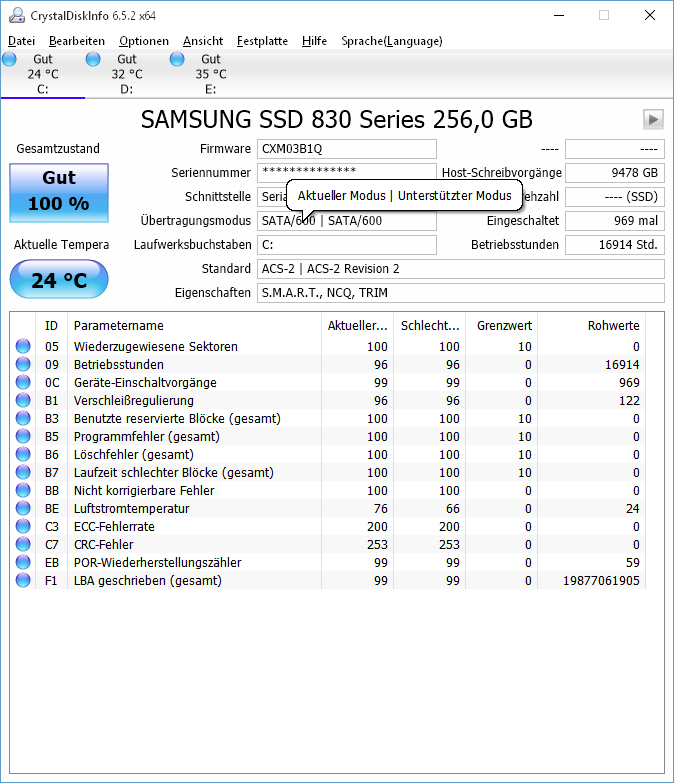Click the 24 °C temperature button
The image size is (674, 783).
coord(59,279)
